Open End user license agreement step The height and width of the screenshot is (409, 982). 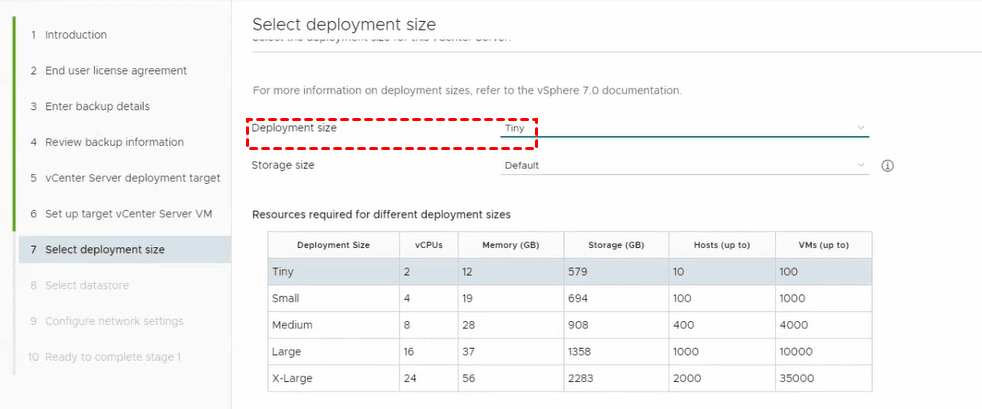(115, 71)
